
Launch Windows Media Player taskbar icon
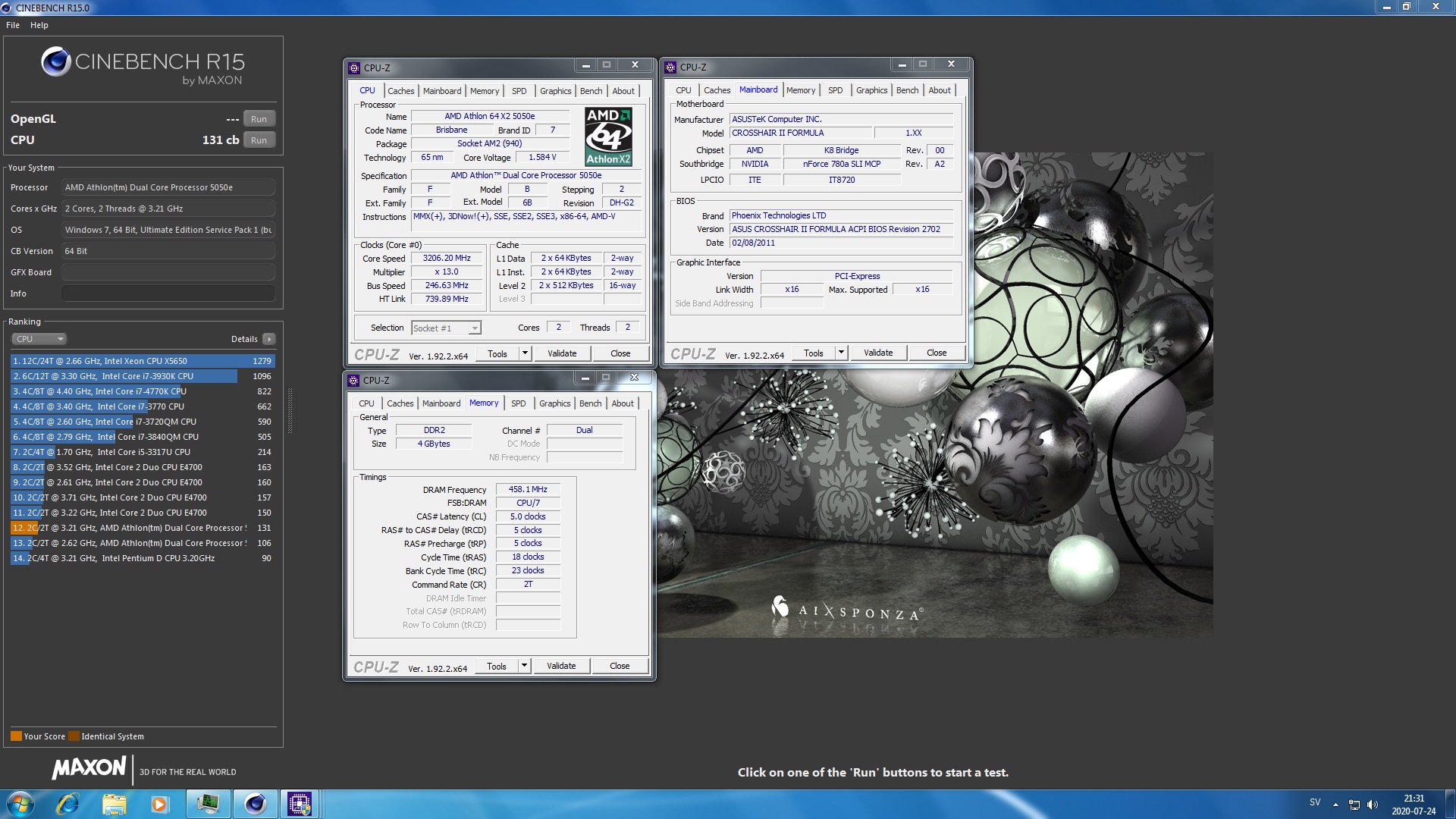pyautogui.click(x=159, y=804)
